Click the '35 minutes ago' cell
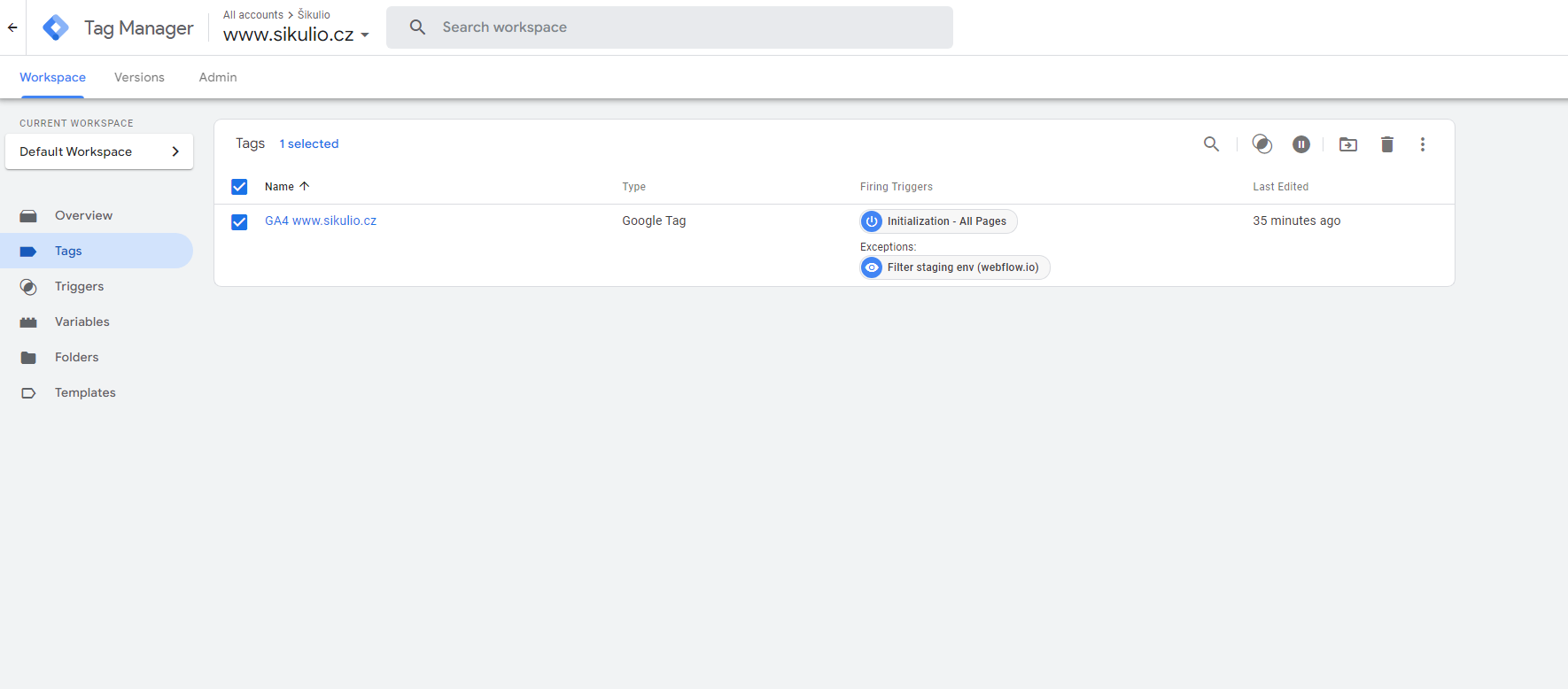1568x689 pixels. pos(1297,221)
